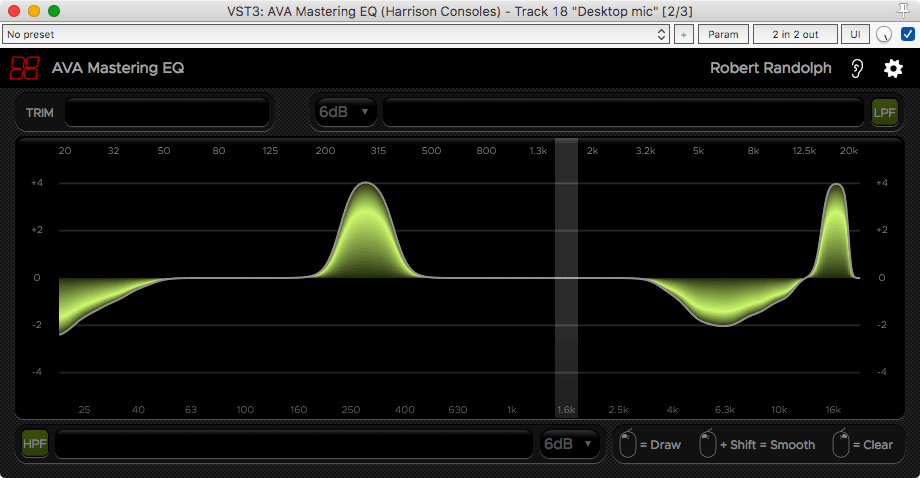Open the Param button
The height and width of the screenshot is (478, 920).
[723, 34]
